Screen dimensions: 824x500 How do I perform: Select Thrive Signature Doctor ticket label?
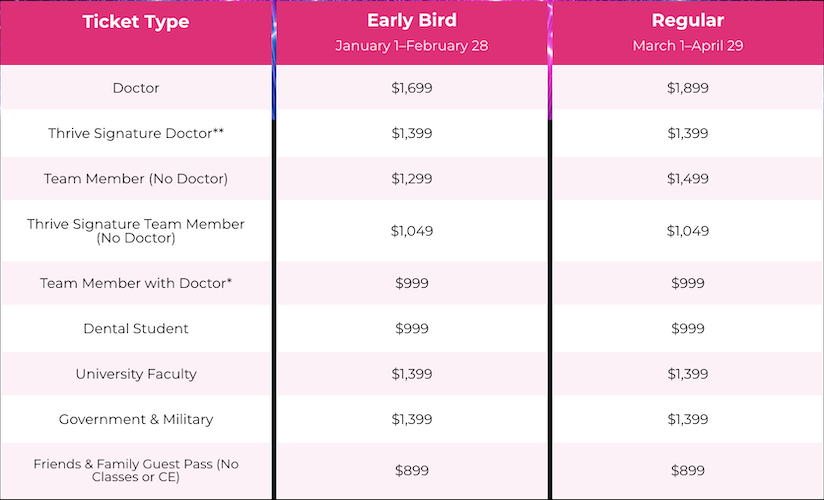pyautogui.click(x=136, y=133)
